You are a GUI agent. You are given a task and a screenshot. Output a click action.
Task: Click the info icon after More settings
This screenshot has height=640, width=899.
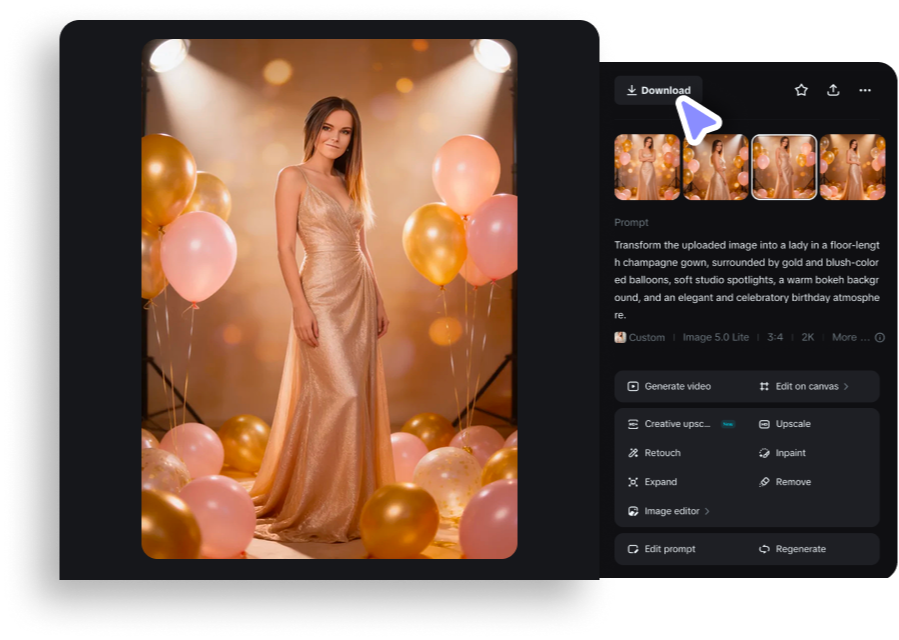coord(879,337)
